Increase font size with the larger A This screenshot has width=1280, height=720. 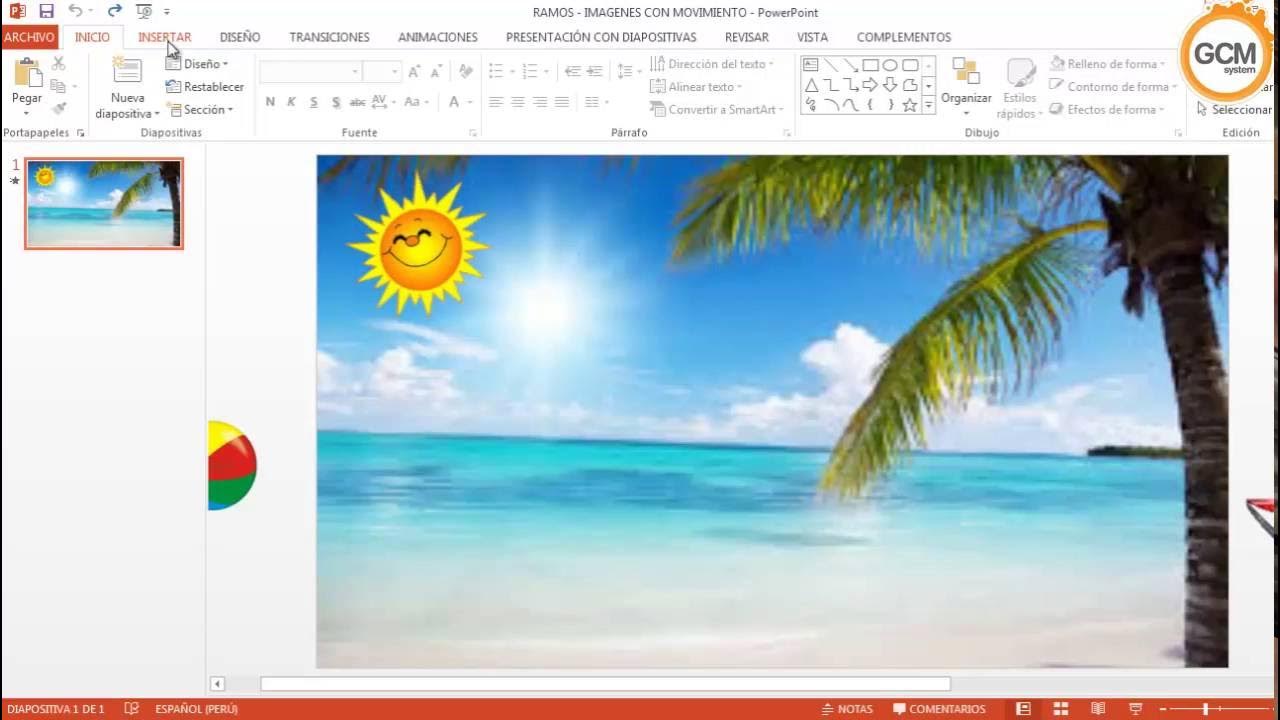point(414,72)
